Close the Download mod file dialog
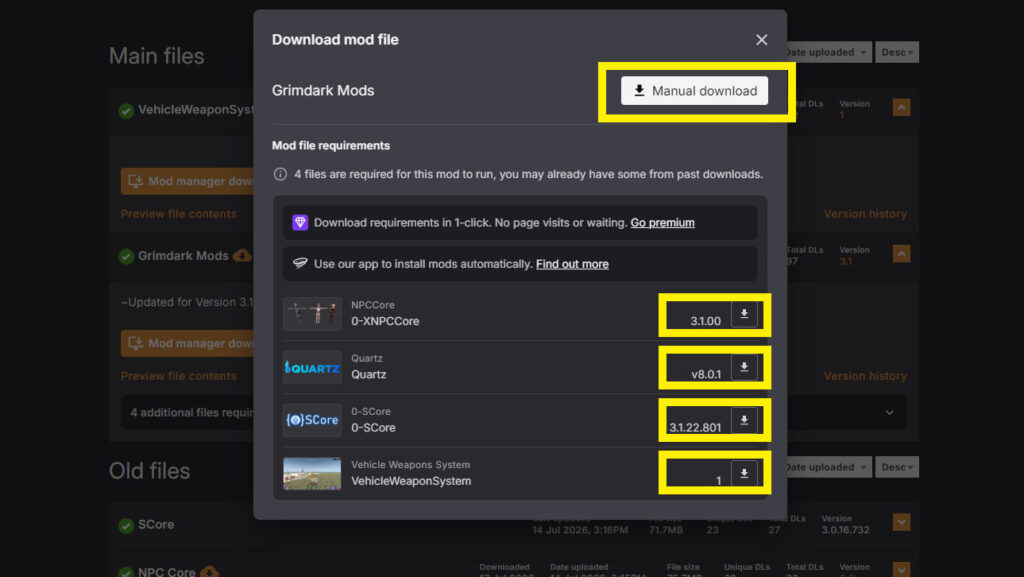The image size is (1024, 577). 761,40
